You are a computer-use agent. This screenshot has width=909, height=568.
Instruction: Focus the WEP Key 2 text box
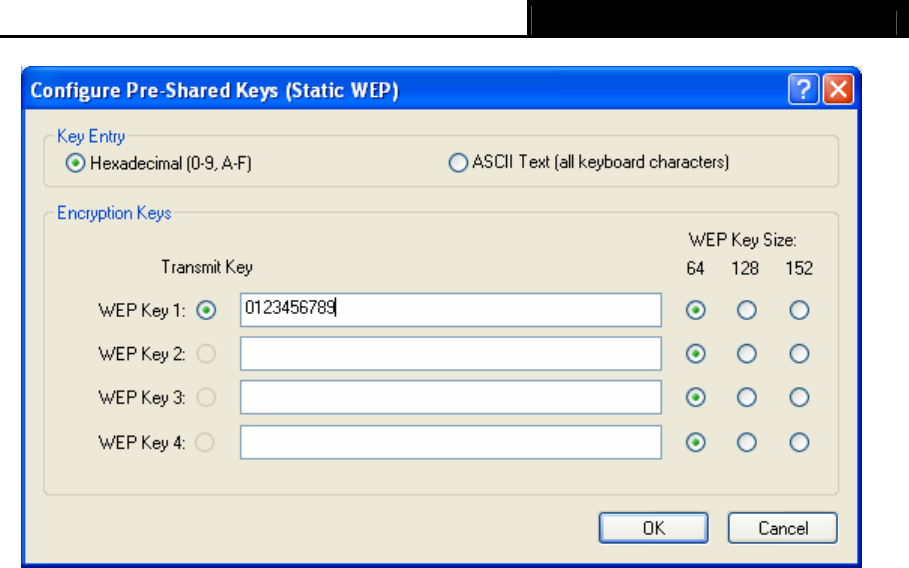tap(450, 354)
